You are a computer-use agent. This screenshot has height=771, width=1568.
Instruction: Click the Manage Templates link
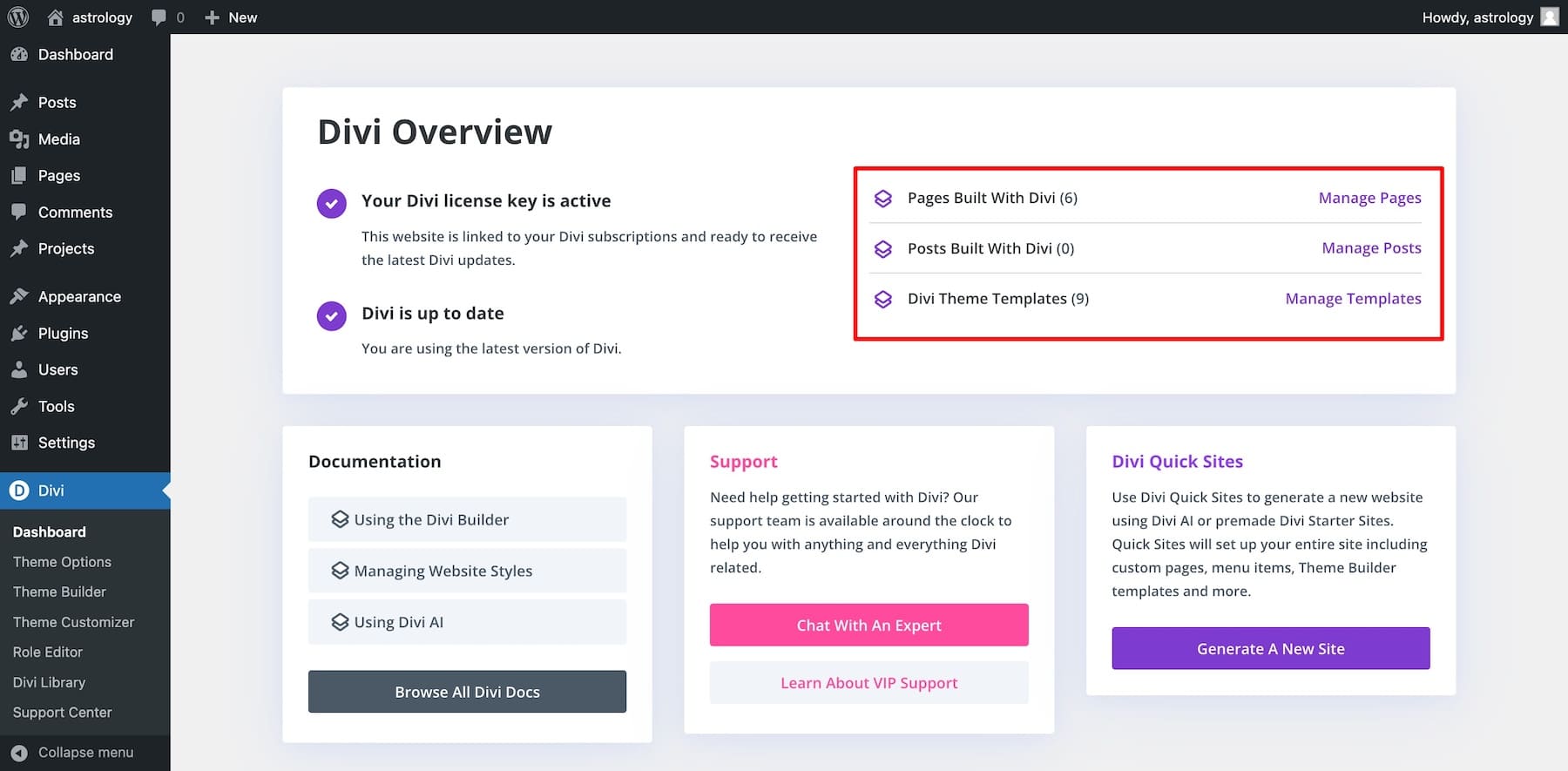click(x=1353, y=299)
